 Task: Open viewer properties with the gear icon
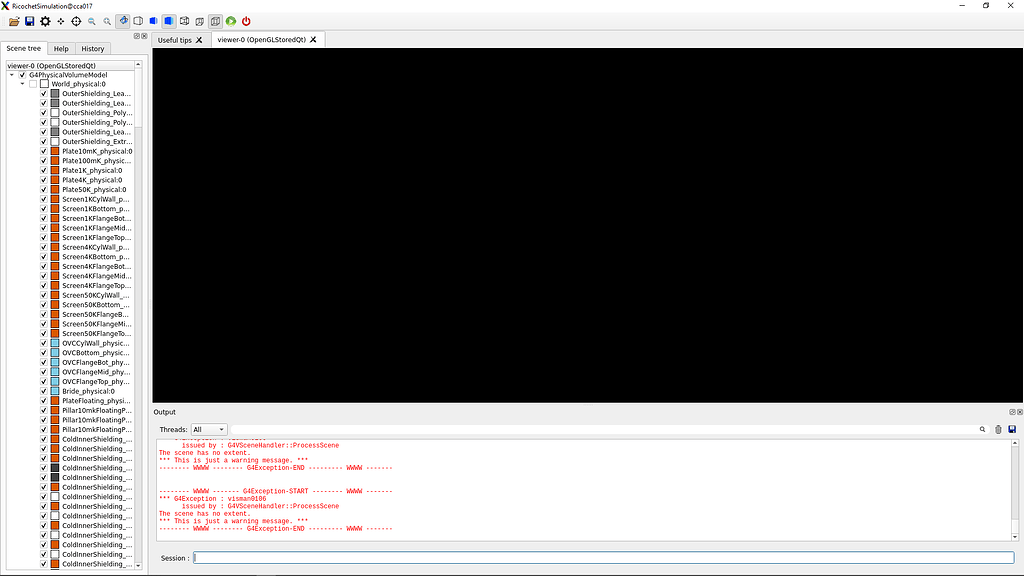45,21
